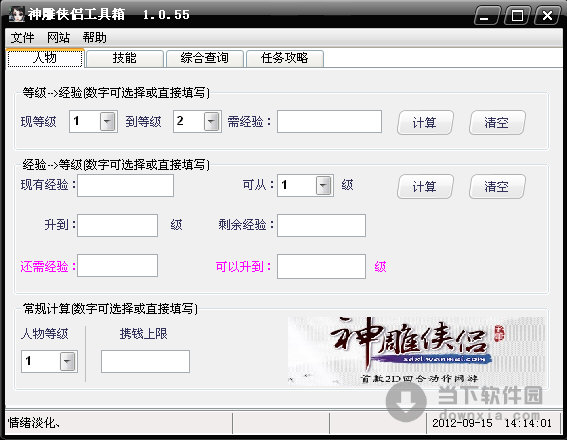Click 清空 in the 经验-->等级 section
567x440 pixels.
point(497,187)
